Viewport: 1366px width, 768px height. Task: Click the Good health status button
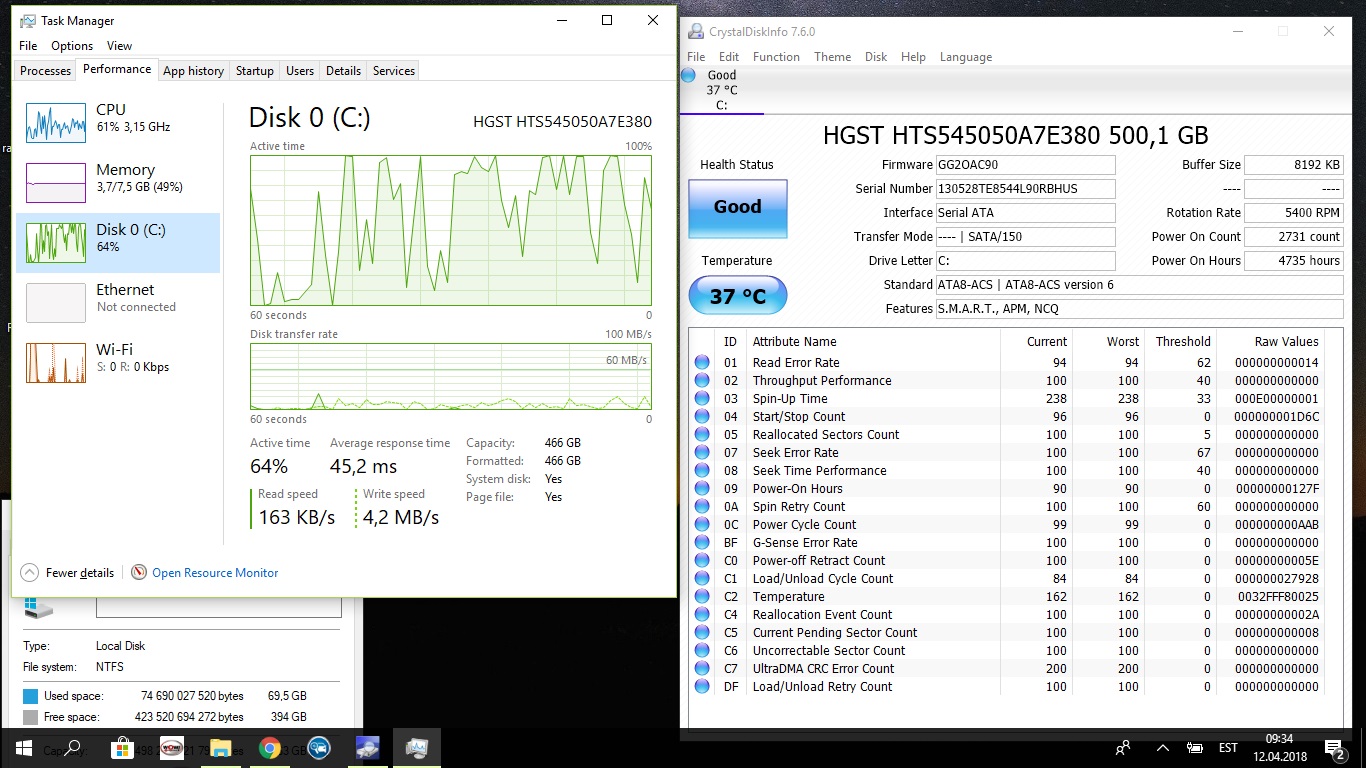pos(738,207)
